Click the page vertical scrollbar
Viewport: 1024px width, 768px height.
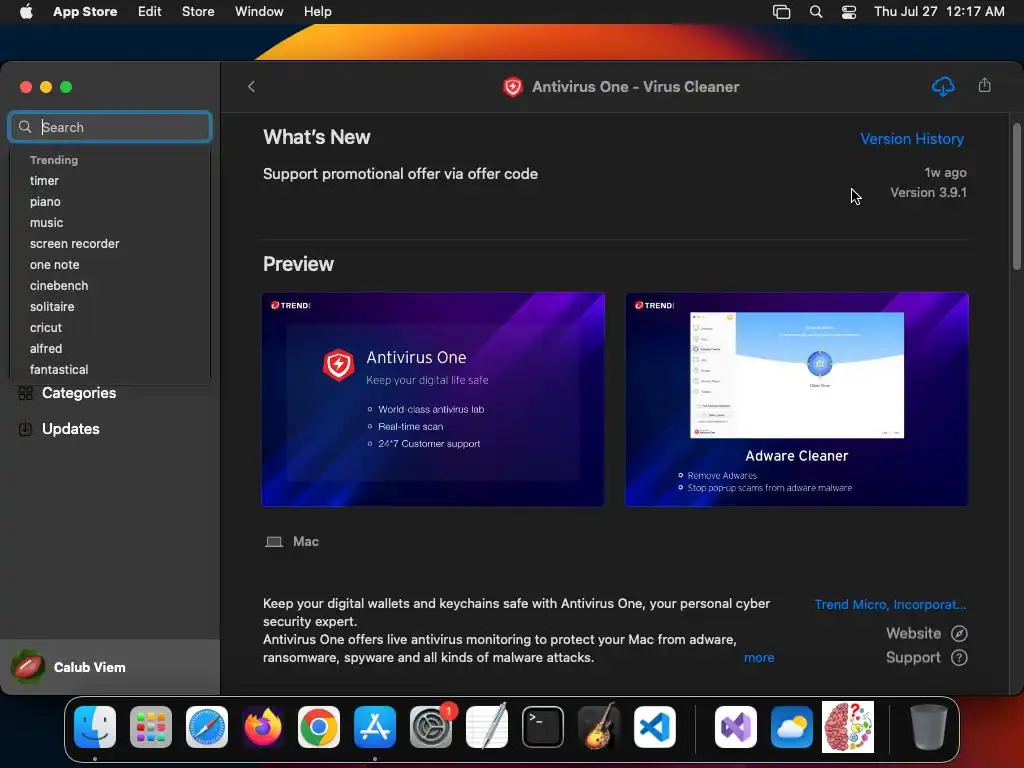[x=1017, y=196]
